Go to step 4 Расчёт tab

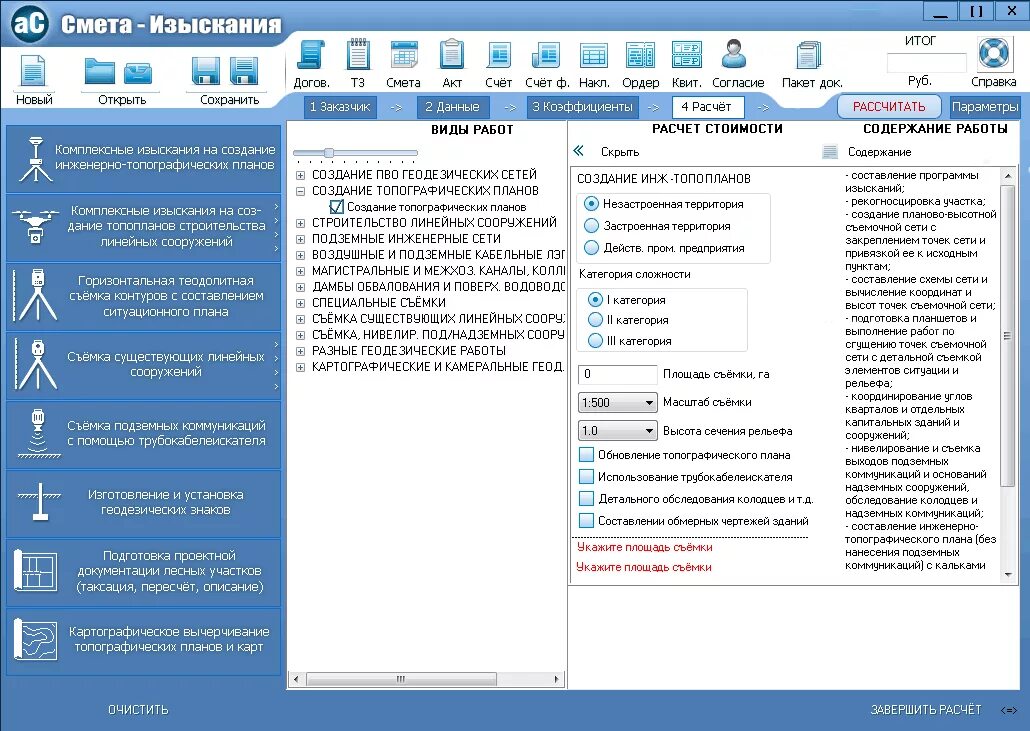coord(707,106)
